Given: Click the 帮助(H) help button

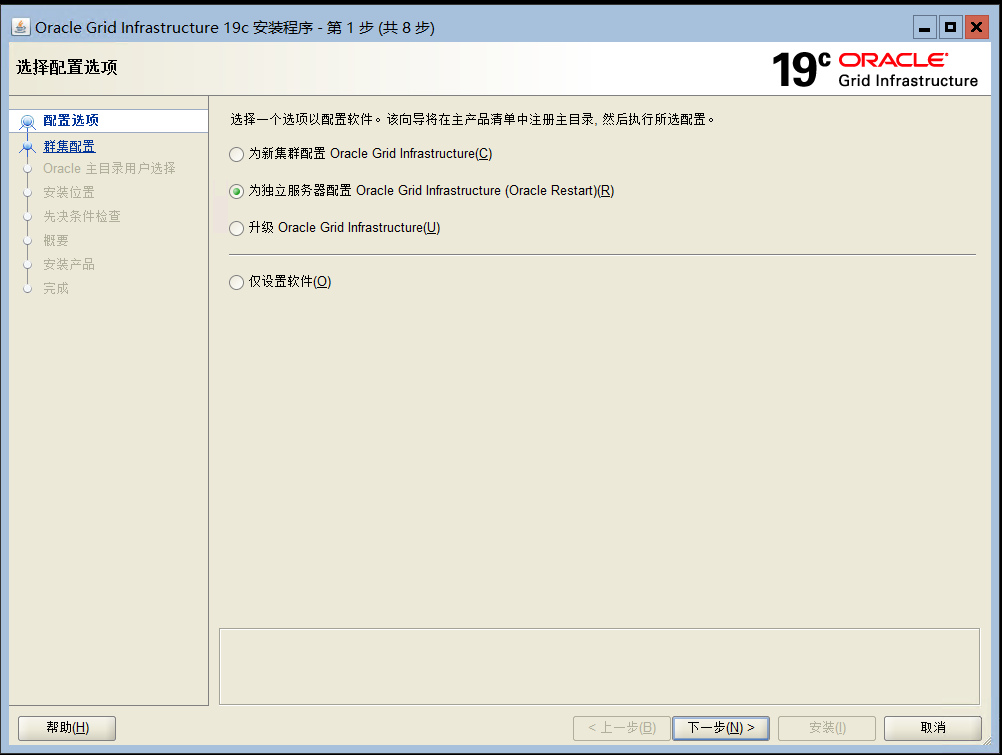Looking at the screenshot, I should [67, 728].
